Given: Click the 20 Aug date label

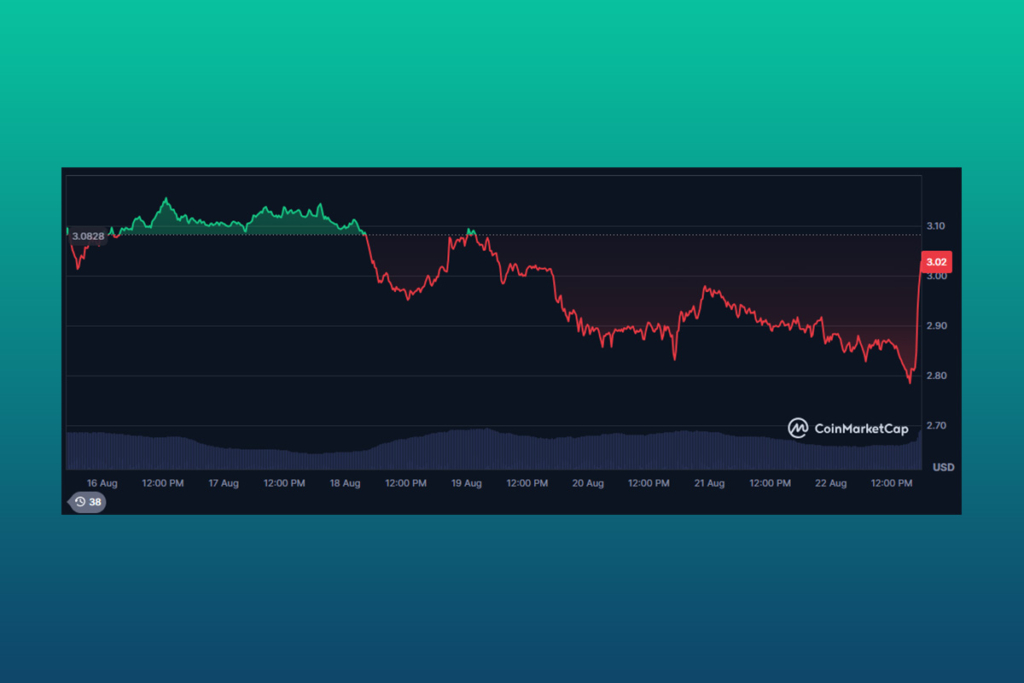Looking at the screenshot, I should 587,482.
